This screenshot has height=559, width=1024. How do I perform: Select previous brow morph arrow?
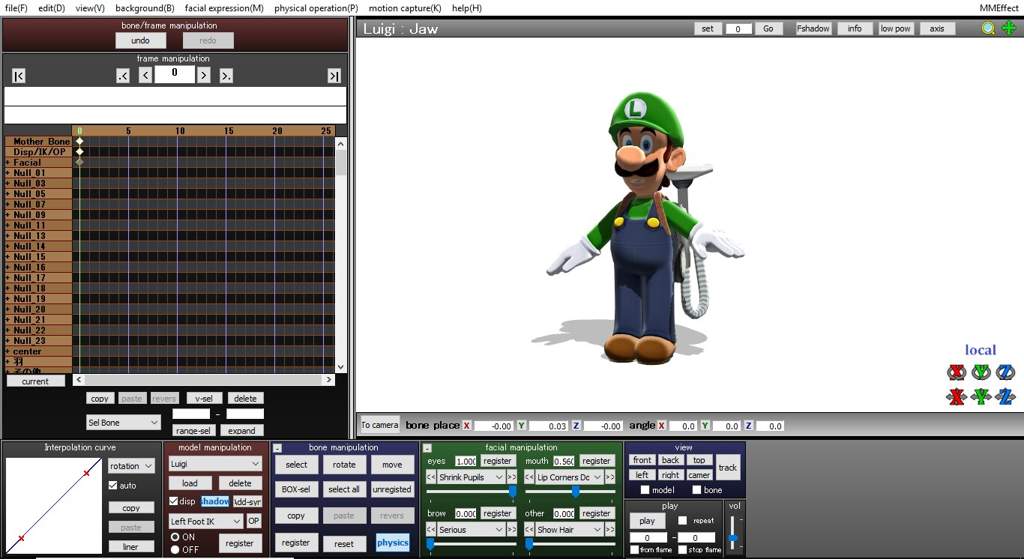point(431,530)
